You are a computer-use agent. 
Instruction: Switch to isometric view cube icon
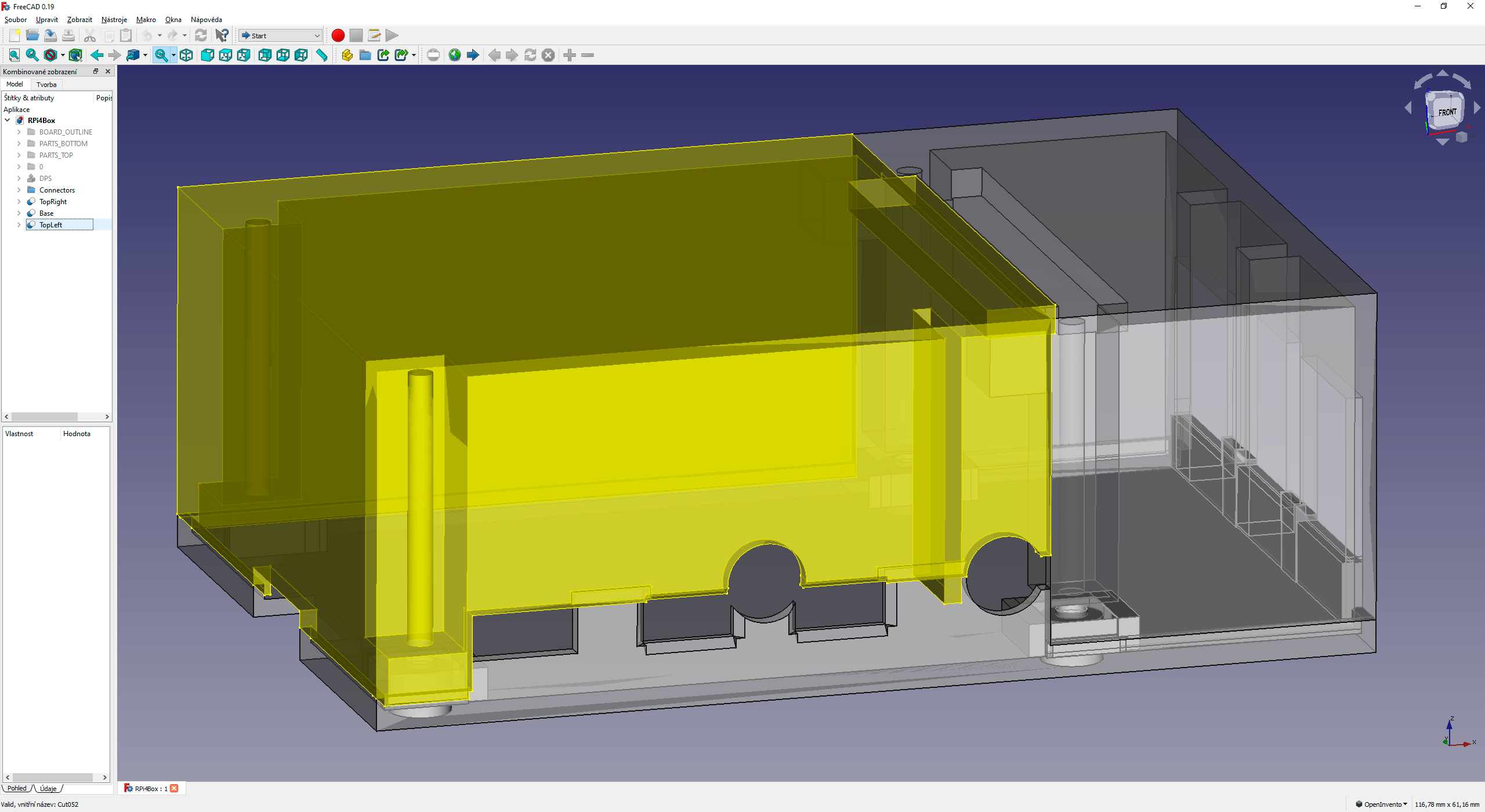click(186, 55)
